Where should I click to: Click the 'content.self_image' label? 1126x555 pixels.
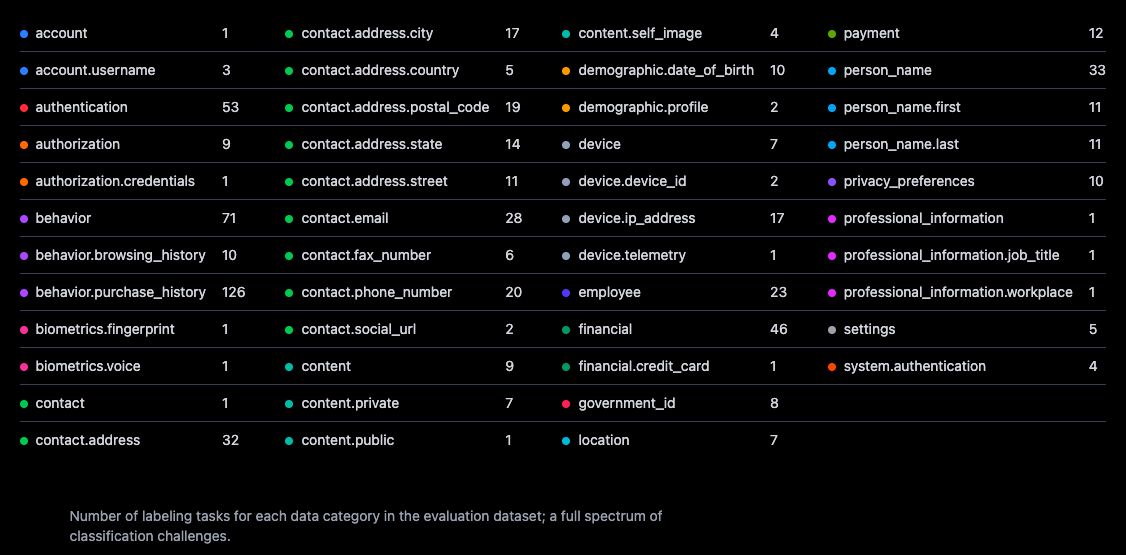(640, 33)
